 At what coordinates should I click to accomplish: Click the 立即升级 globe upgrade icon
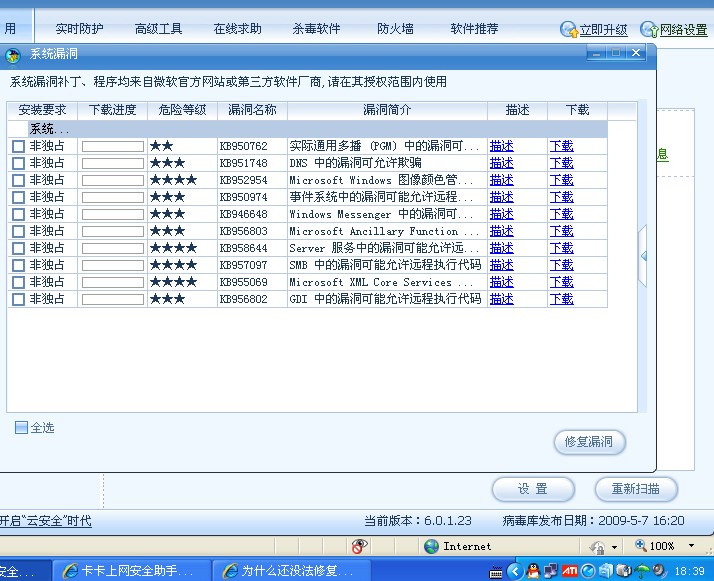[x=568, y=30]
